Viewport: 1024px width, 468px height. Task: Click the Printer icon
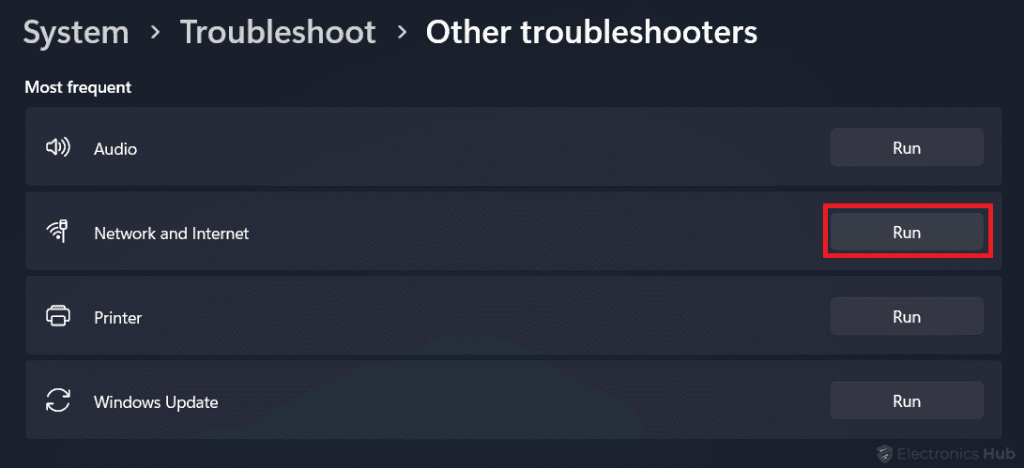pyautogui.click(x=58, y=317)
